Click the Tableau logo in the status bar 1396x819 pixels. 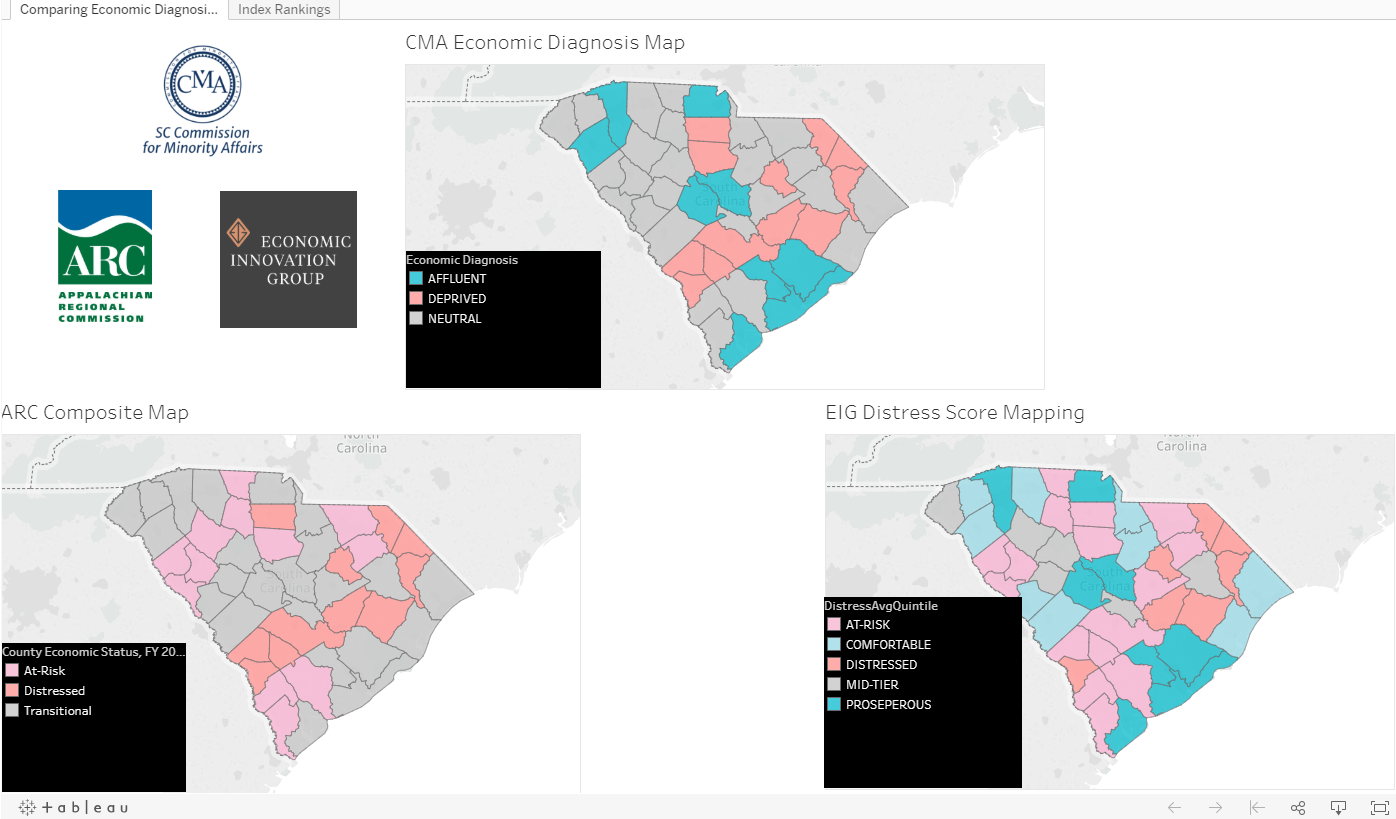click(75, 807)
